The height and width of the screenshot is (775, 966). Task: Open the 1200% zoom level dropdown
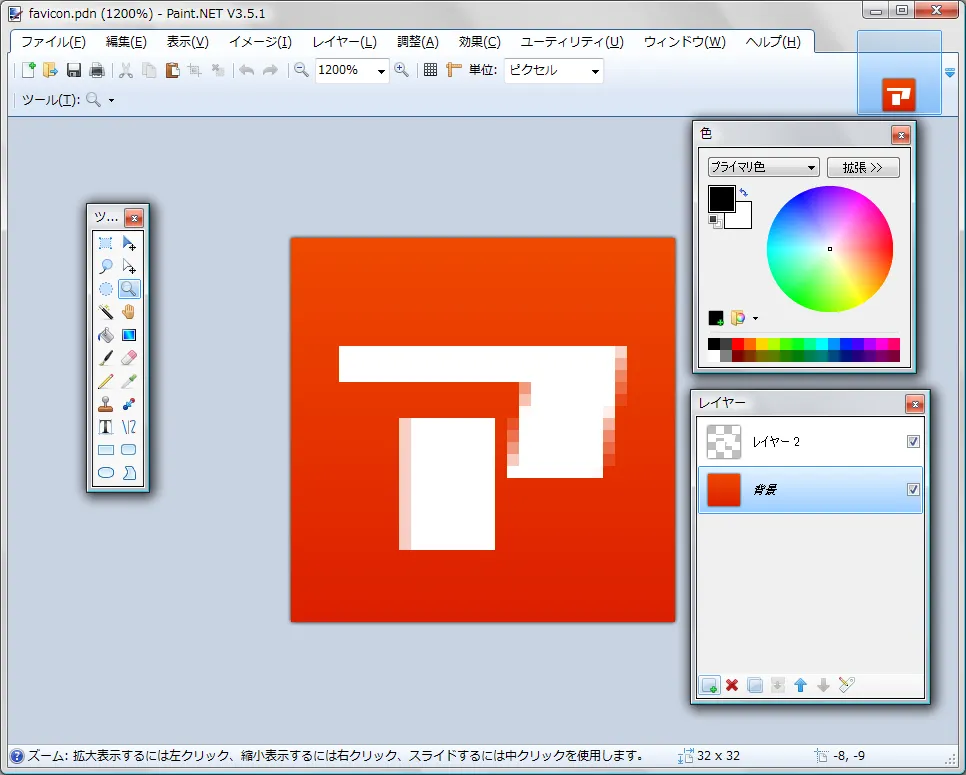coord(381,71)
